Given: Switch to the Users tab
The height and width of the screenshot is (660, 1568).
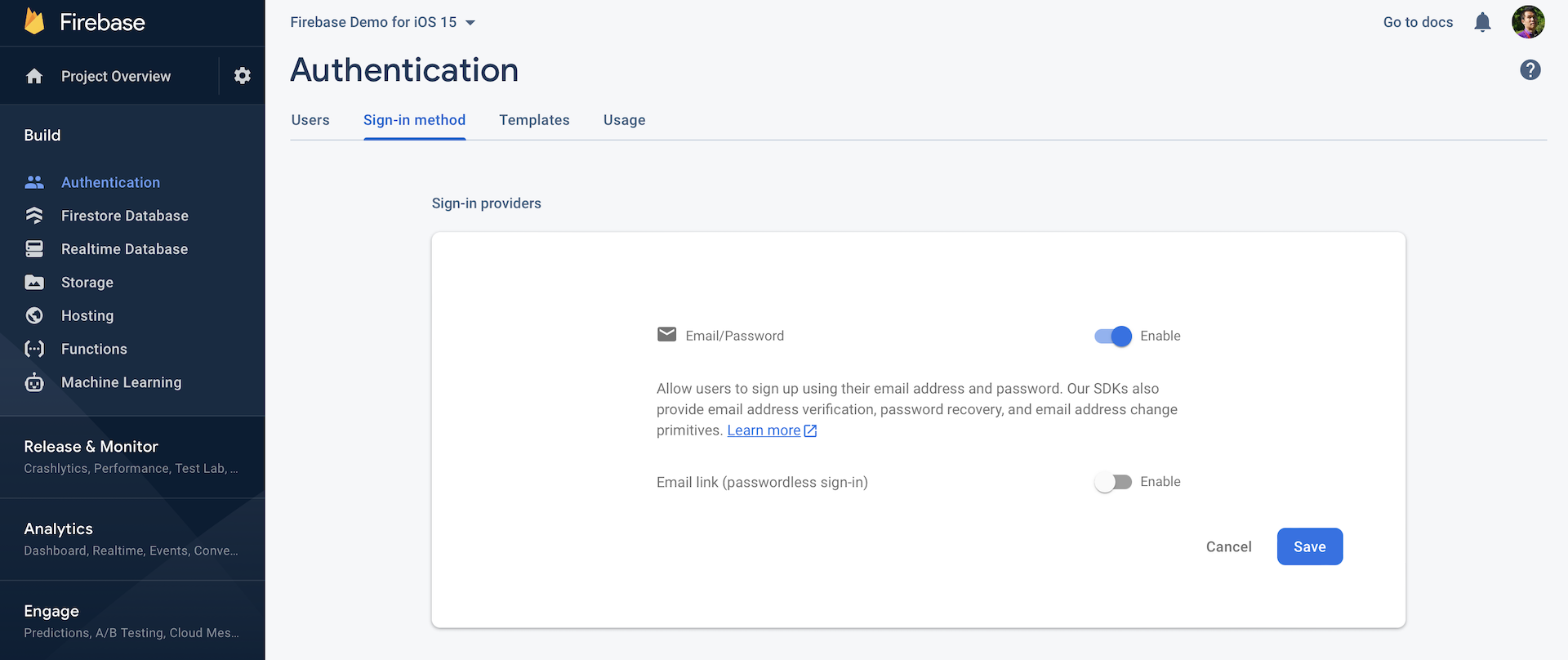Looking at the screenshot, I should click(310, 120).
